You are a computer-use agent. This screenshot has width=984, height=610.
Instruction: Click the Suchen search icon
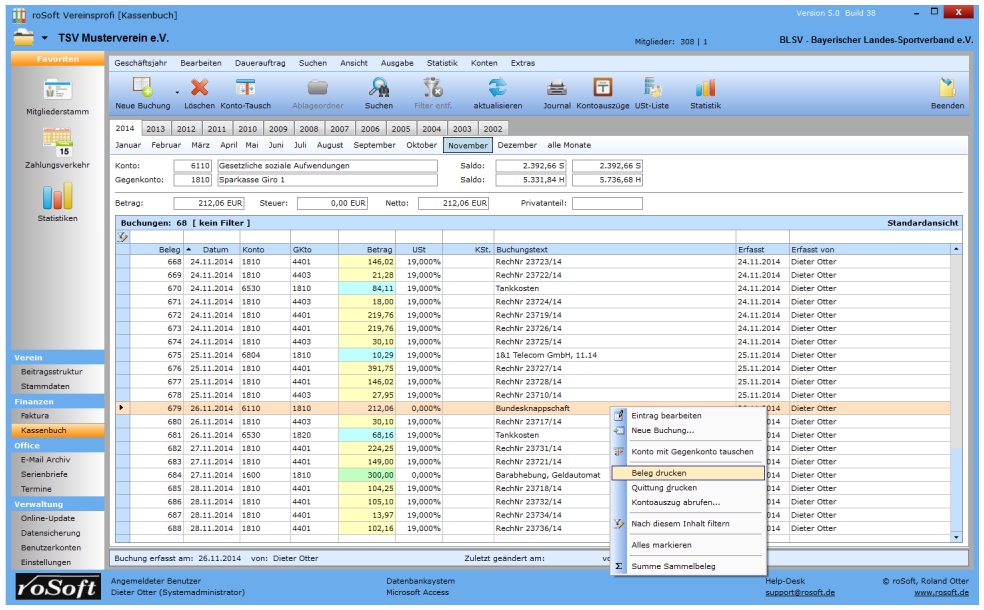click(378, 88)
